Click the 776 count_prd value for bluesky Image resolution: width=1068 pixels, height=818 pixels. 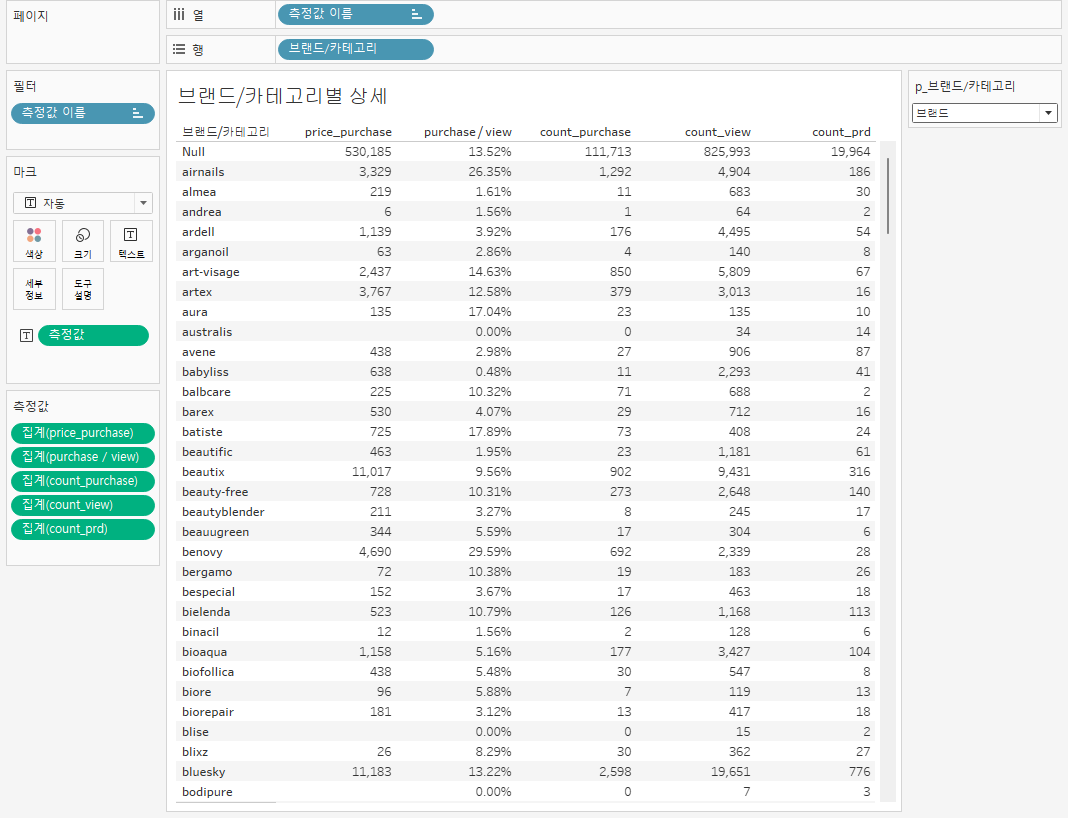click(x=860, y=772)
